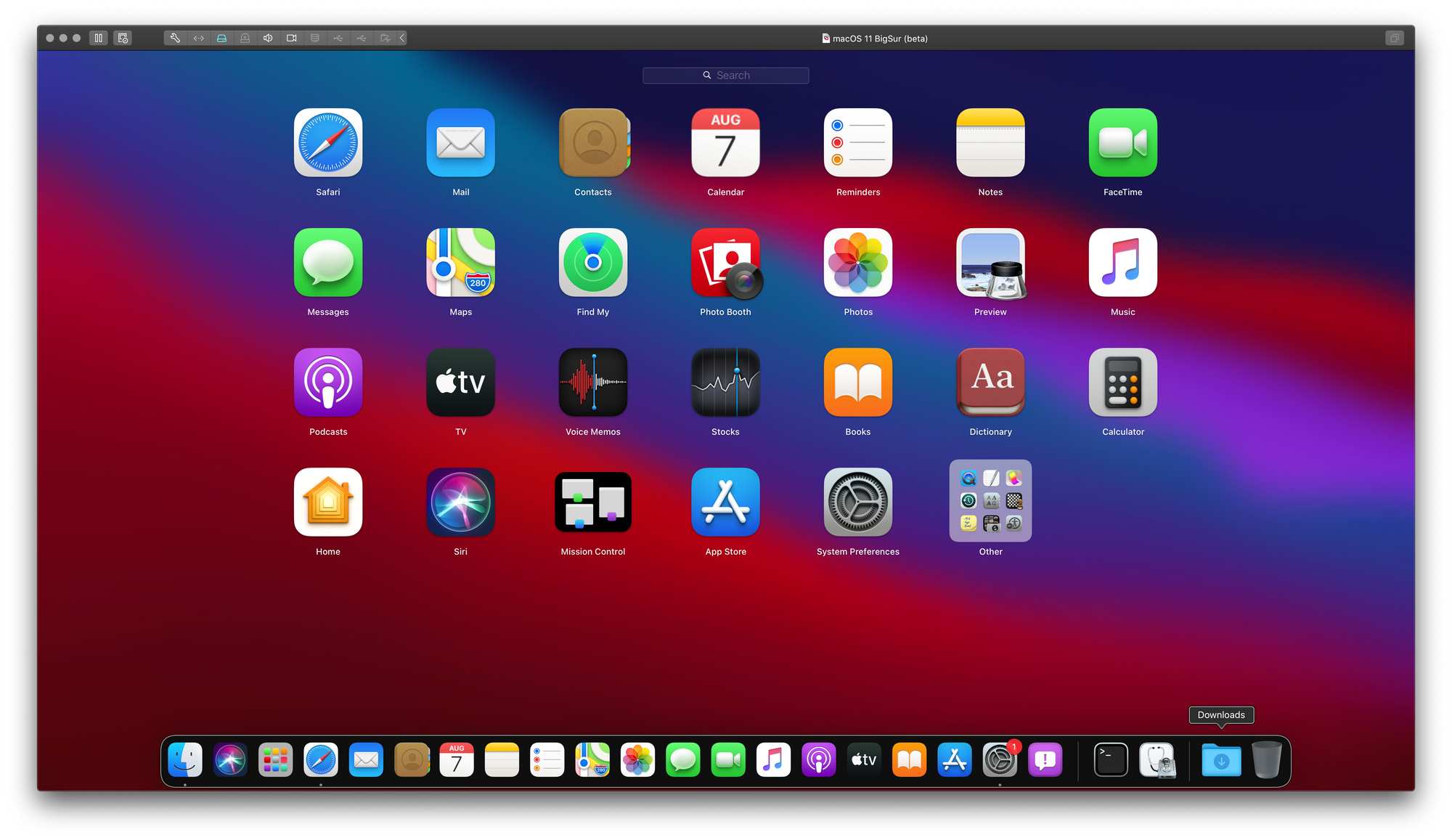Viewport: 1452px width, 840px height.
Task: Launch FaceTime from the Launchpad grid
Action: [1123, 143]
